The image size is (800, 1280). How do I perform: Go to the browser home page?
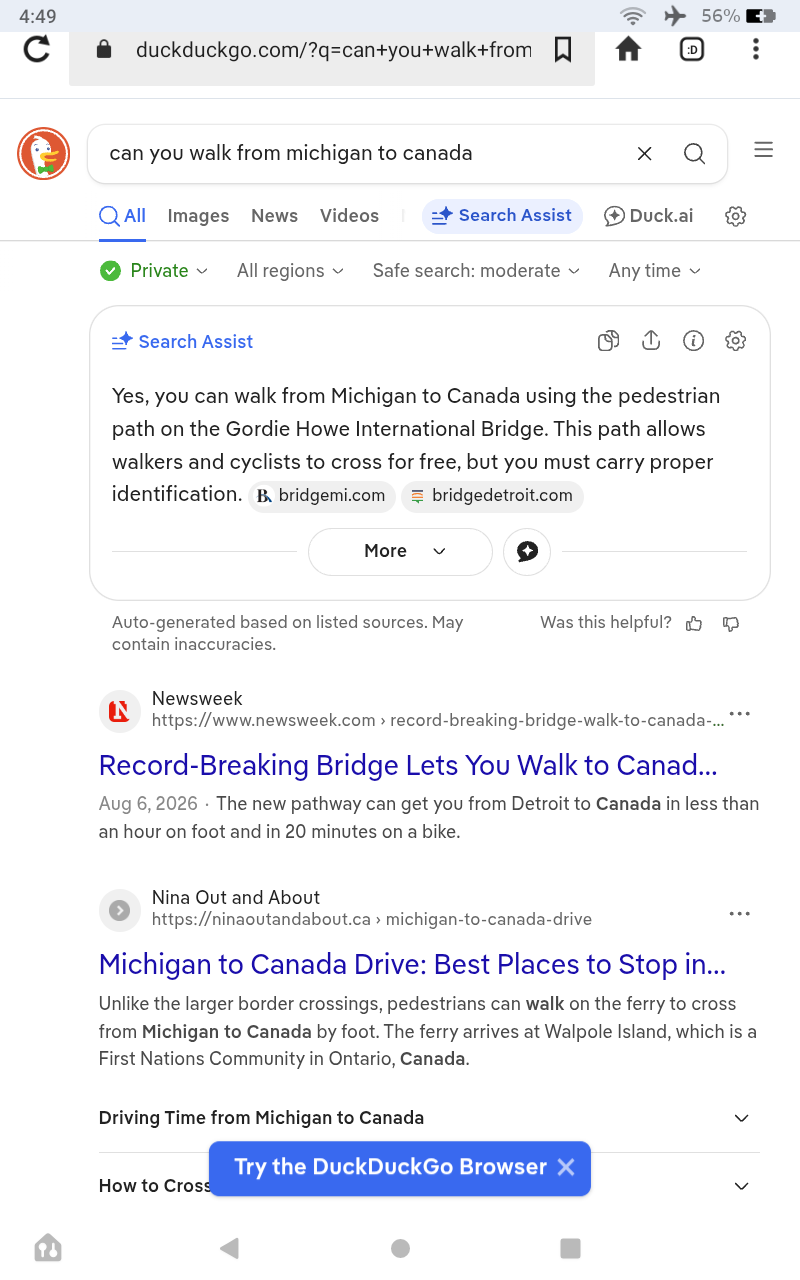point(628,49)
